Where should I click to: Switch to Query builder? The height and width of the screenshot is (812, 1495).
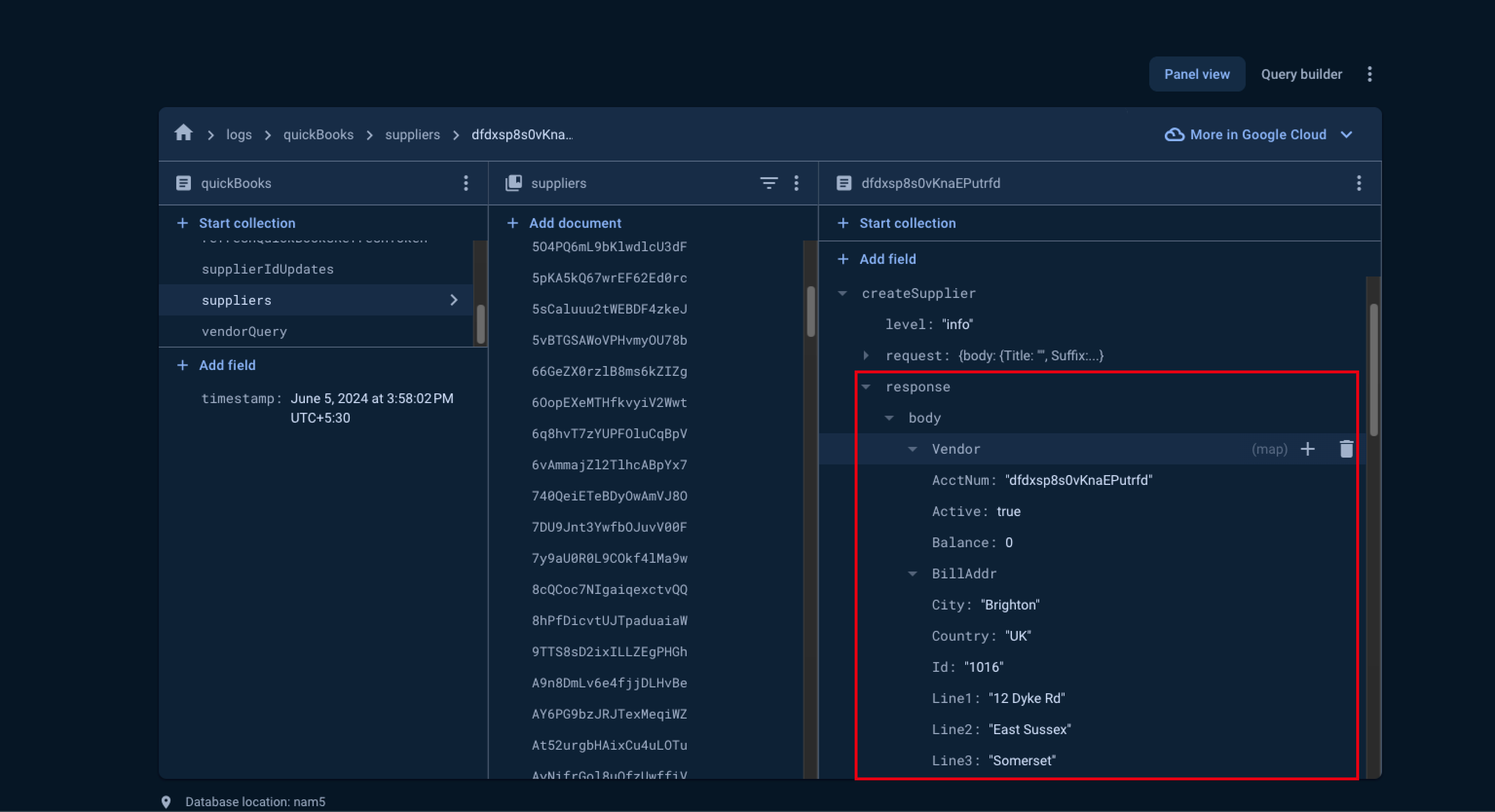click(1301, 74)
